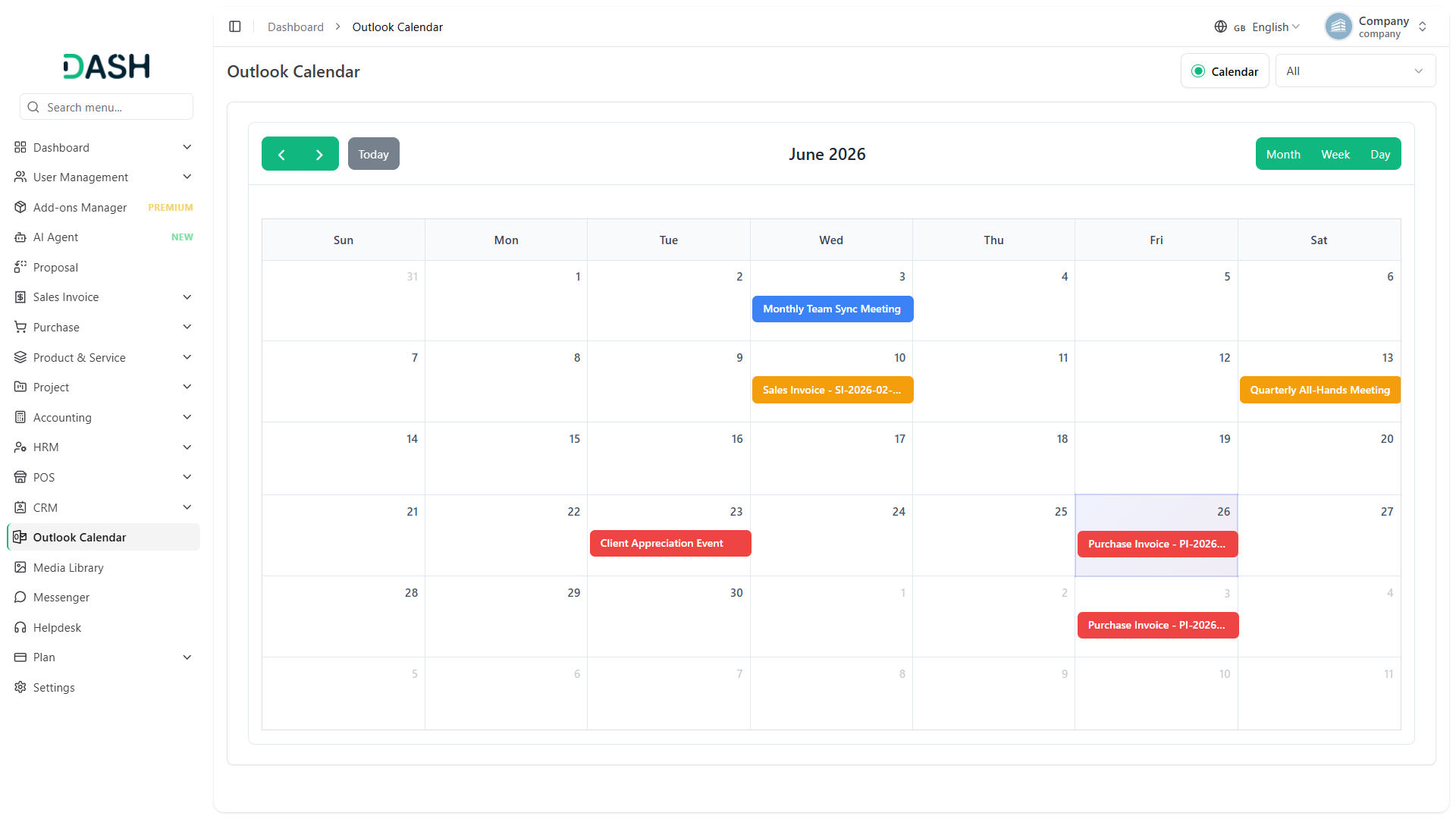
Task: Click the Messenger chat icon
Action: 20,598
